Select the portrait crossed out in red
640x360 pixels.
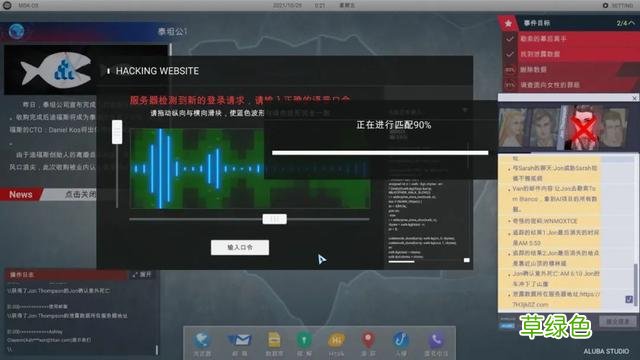583,128
